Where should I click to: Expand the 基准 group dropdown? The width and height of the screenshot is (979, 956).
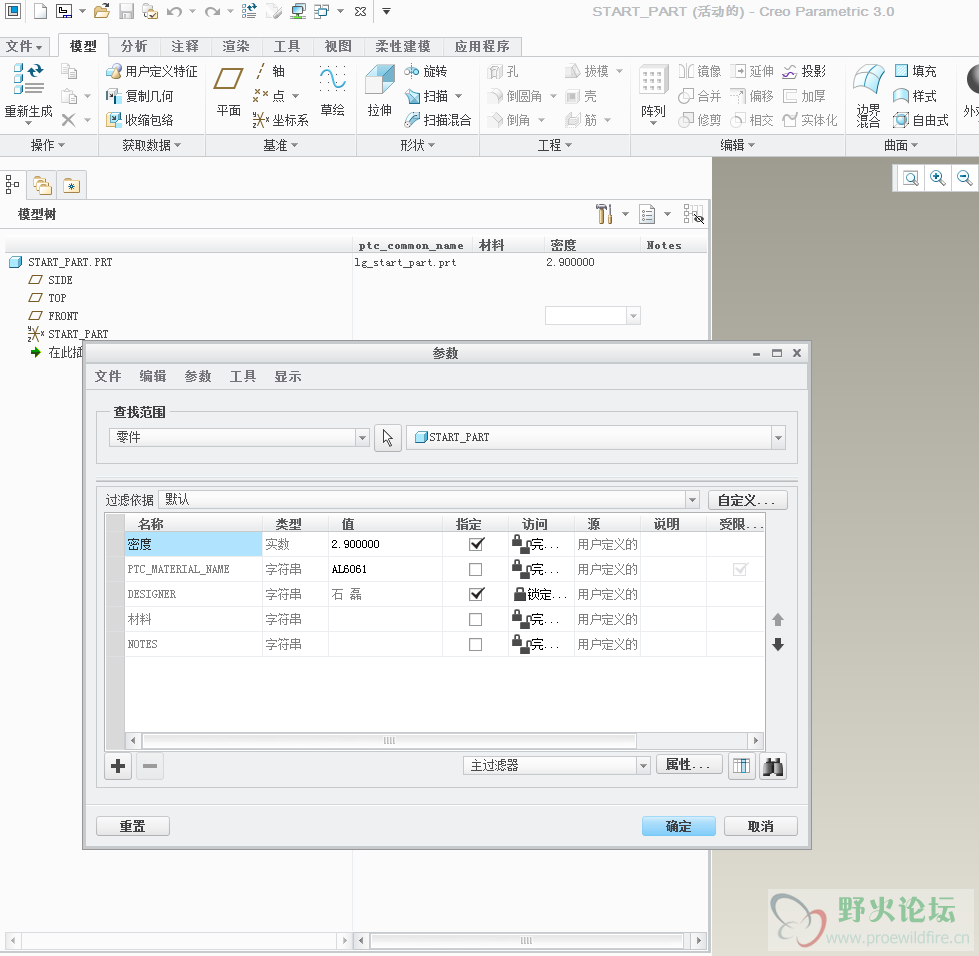pyautogui.click(x=280, y=145)
